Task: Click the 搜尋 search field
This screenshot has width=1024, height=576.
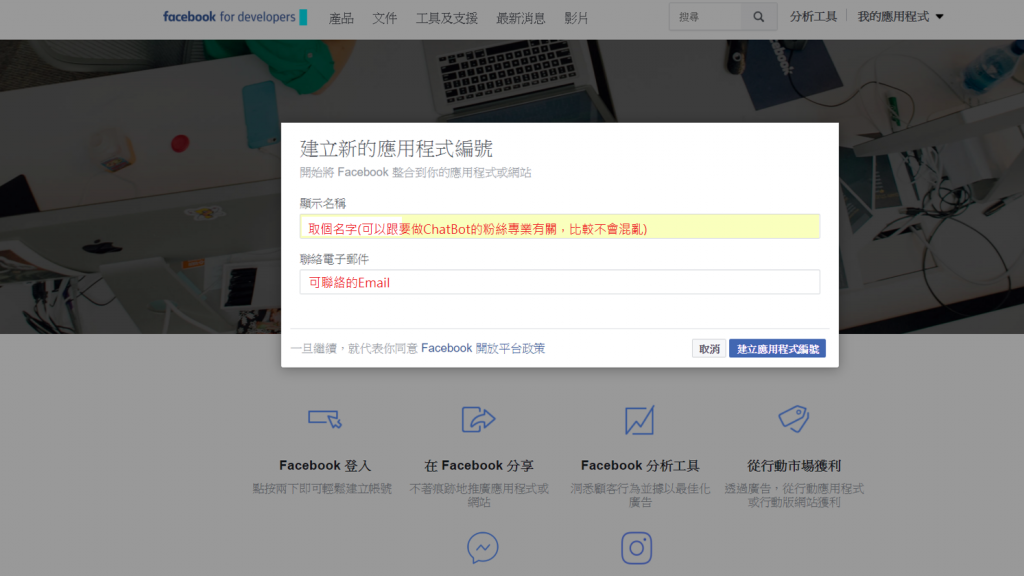Action: [707, 17]
